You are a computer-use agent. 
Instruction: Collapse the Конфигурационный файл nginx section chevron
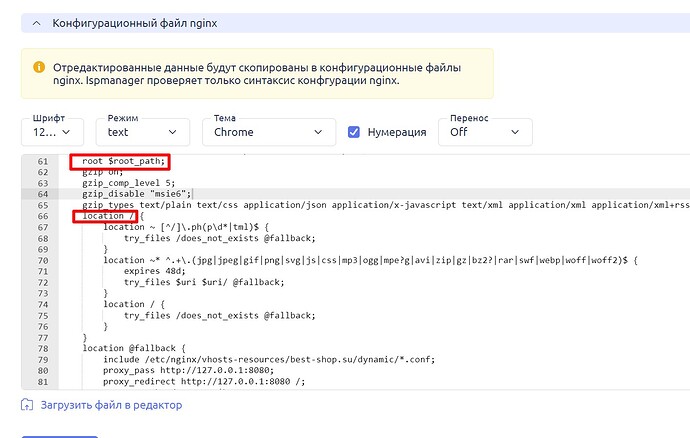click(37, 23)
